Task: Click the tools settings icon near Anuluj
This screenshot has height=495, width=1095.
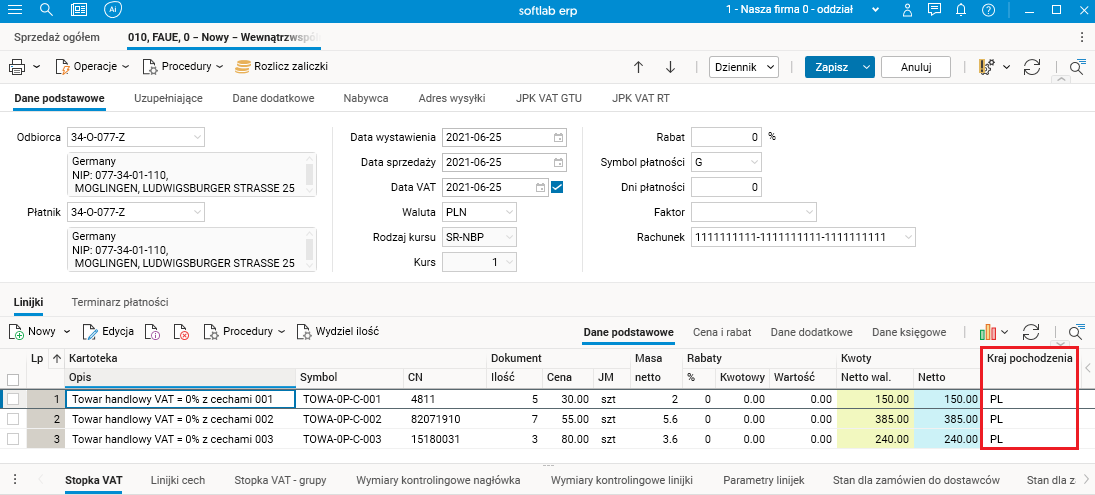Action: pos(987,67)
